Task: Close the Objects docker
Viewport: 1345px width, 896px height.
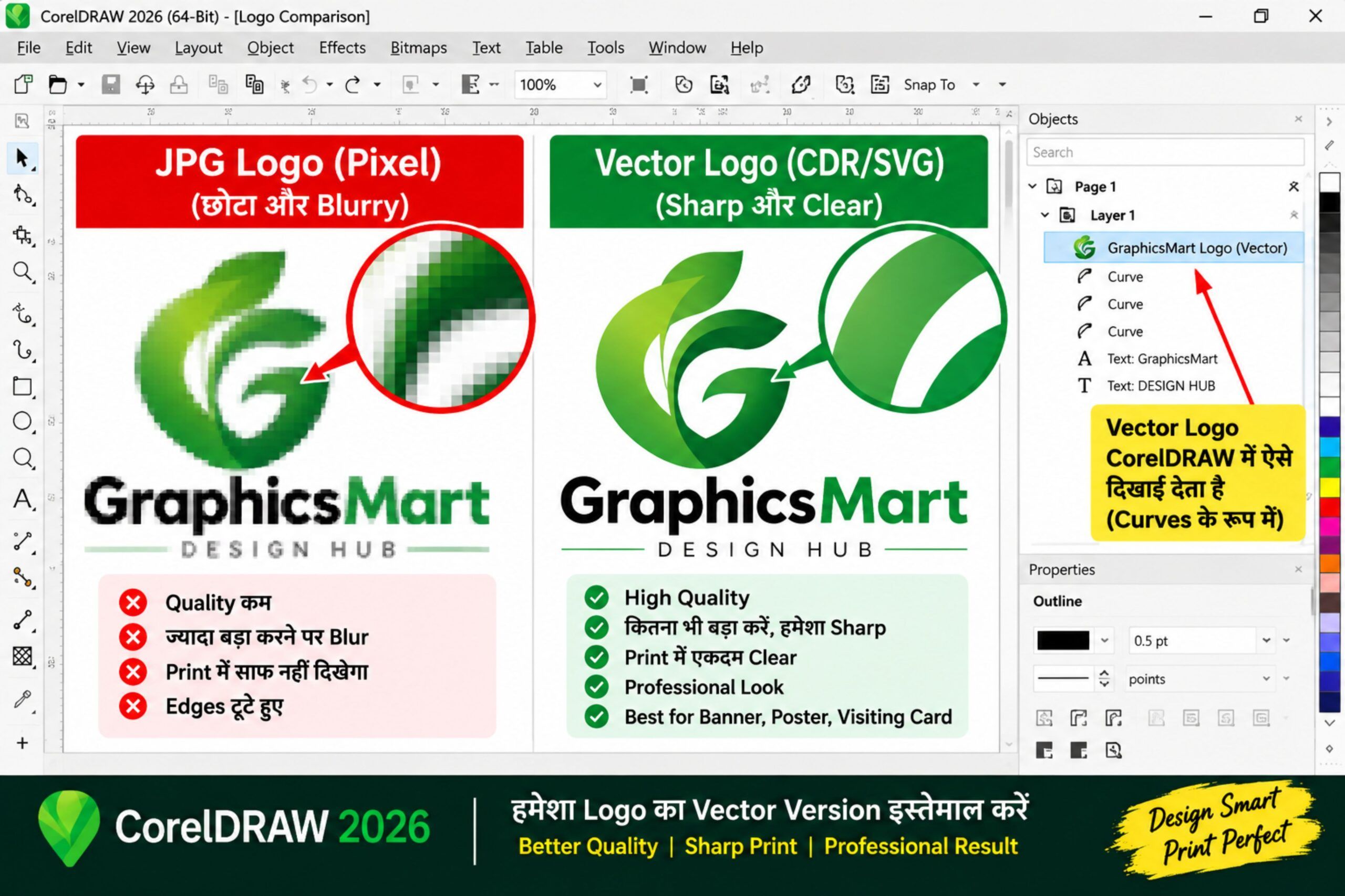Action: (x=1298, y=119)
